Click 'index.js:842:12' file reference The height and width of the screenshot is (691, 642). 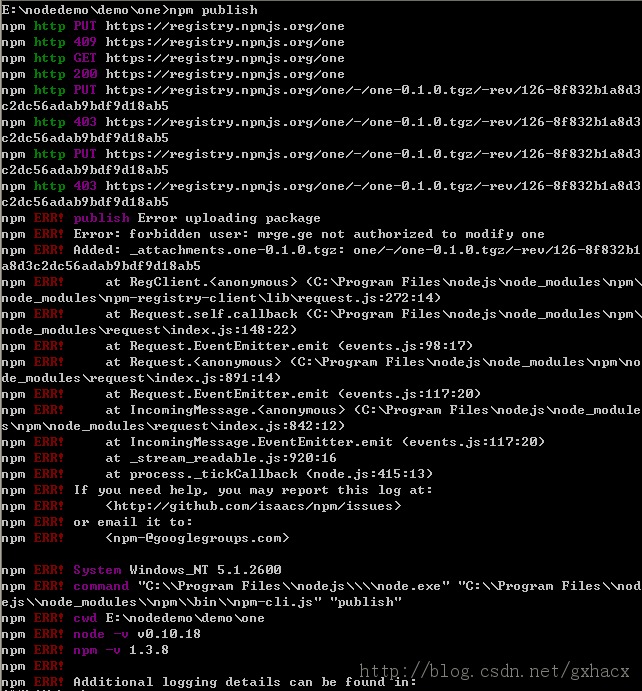click(x=281, y=426)
